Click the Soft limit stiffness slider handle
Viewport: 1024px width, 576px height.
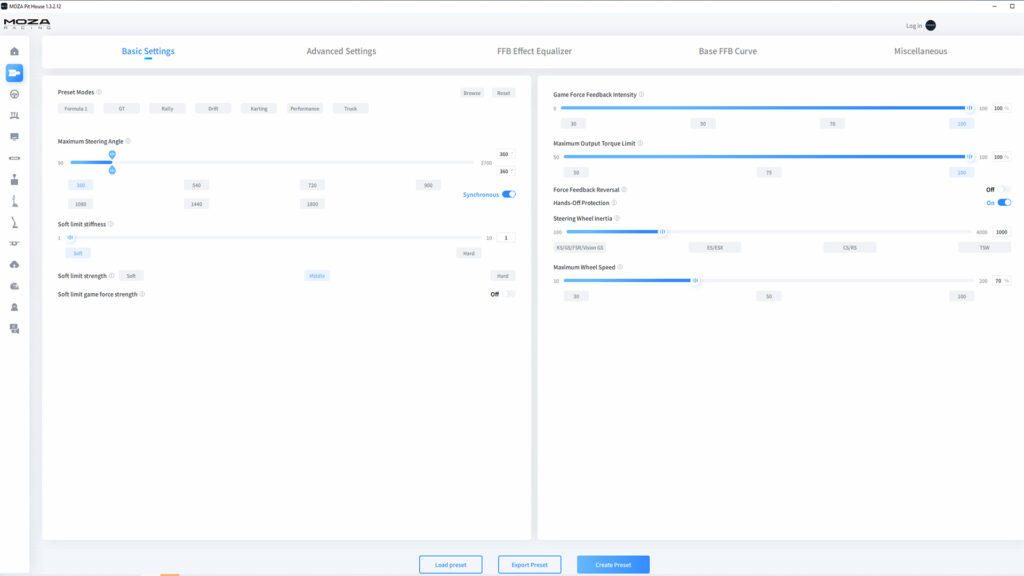71,237
